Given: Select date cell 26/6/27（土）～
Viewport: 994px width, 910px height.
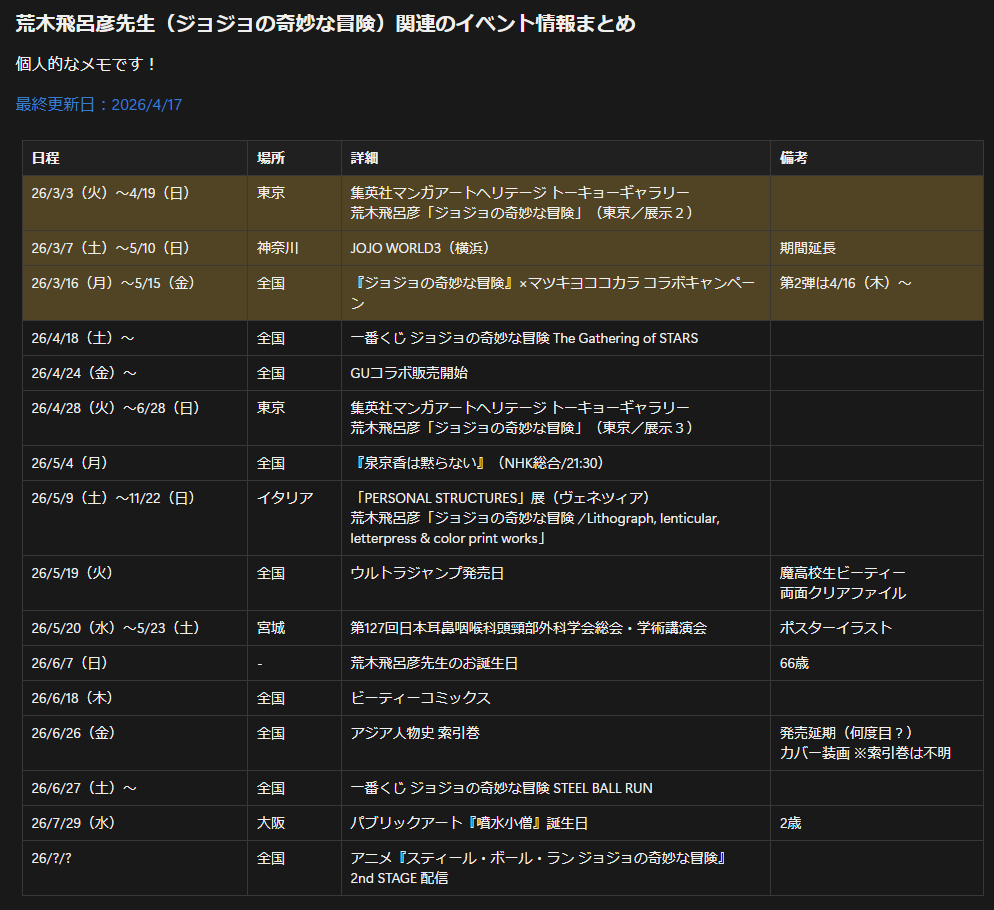Looking at the screenshot, I should point(135,788).
